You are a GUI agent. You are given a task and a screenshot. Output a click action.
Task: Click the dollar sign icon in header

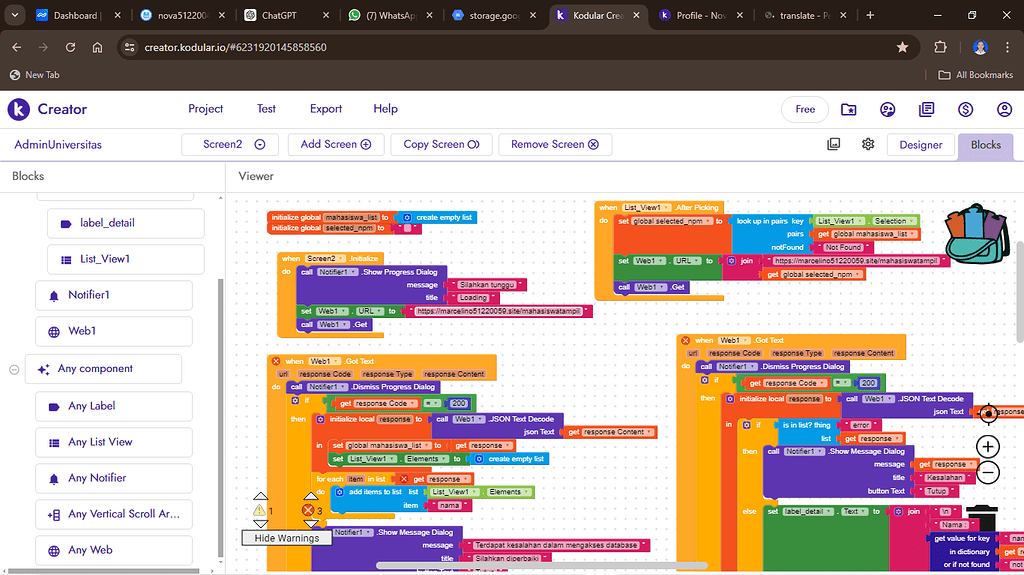965,110
